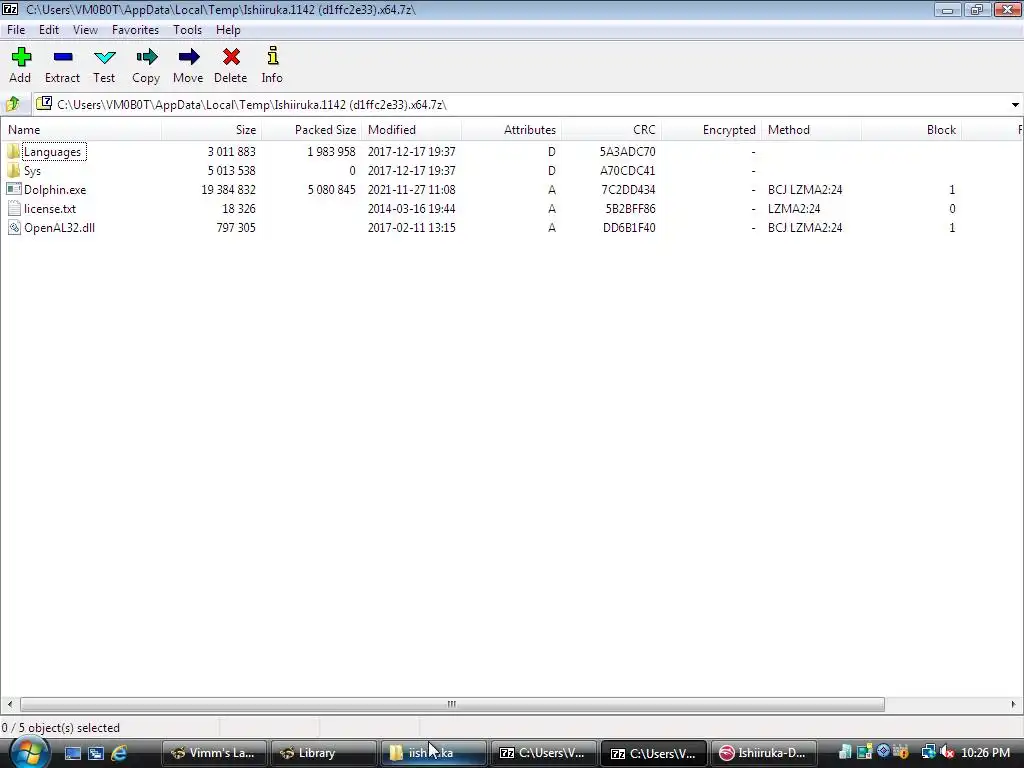Click the CRC value 7C2DD434

(628, 189)
